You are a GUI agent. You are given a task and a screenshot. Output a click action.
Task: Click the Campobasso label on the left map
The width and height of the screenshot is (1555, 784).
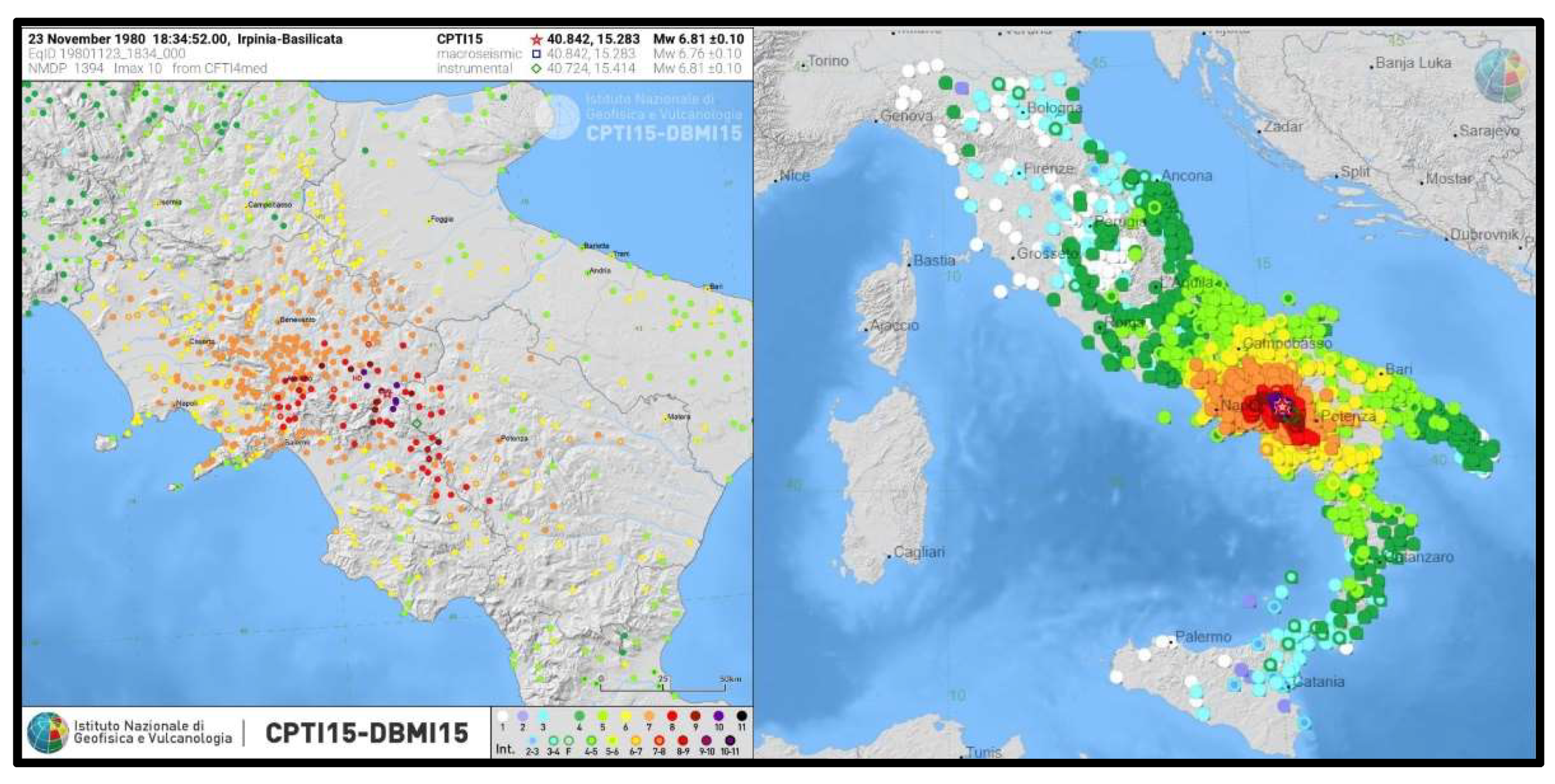click(x=270, y=204)
